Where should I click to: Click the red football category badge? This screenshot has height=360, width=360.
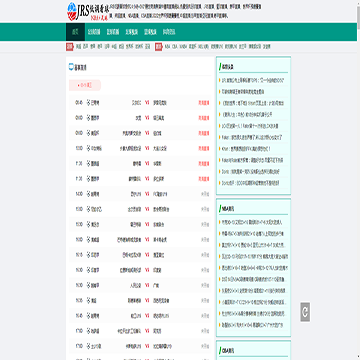[x=69, y=47]
